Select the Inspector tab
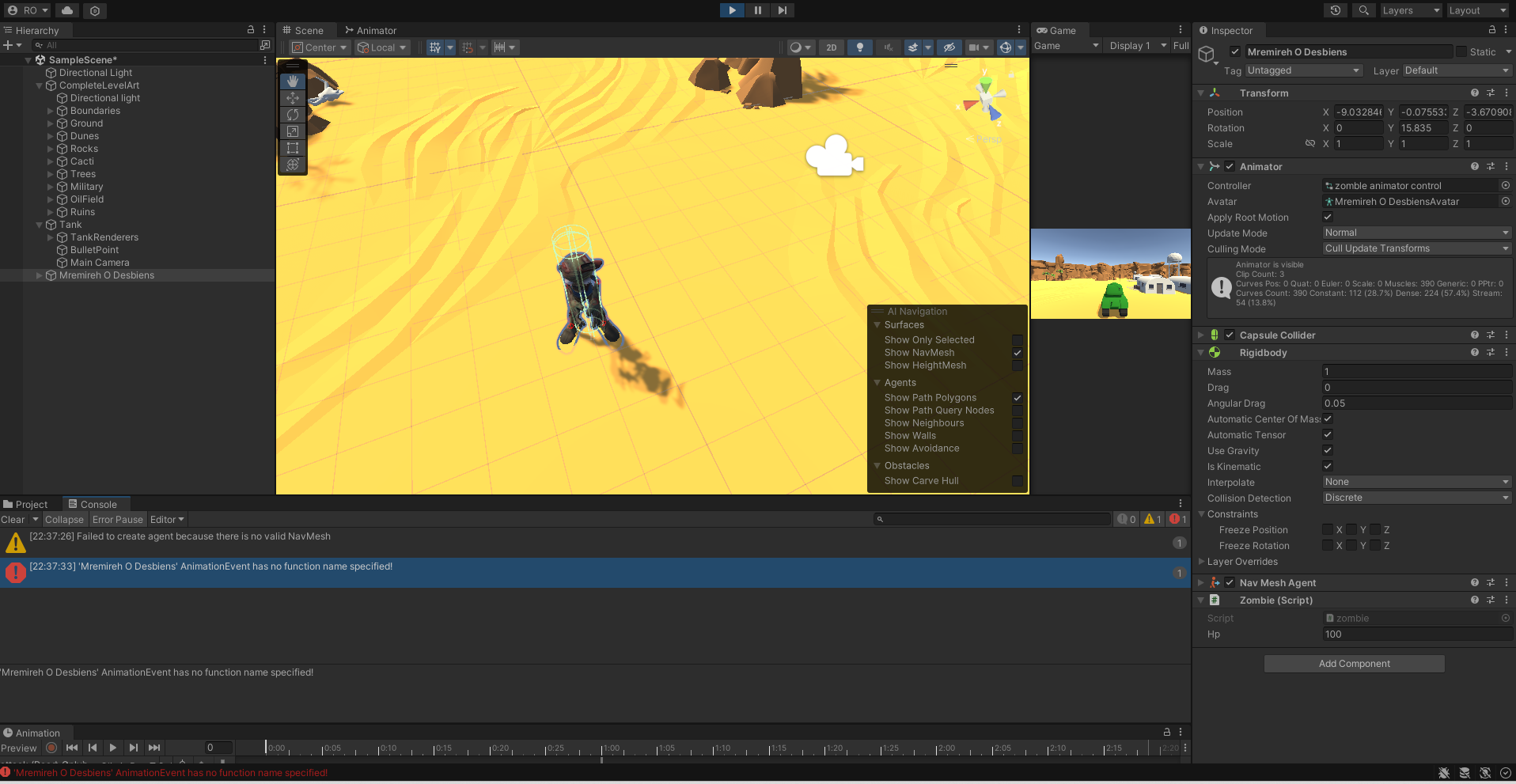This screenshot has height=784, width=1516. 1226,30
